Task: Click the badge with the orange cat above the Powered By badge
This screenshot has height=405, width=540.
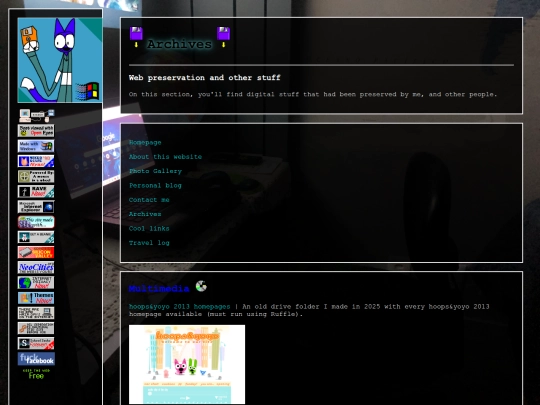Action: [x=36, y=161]
